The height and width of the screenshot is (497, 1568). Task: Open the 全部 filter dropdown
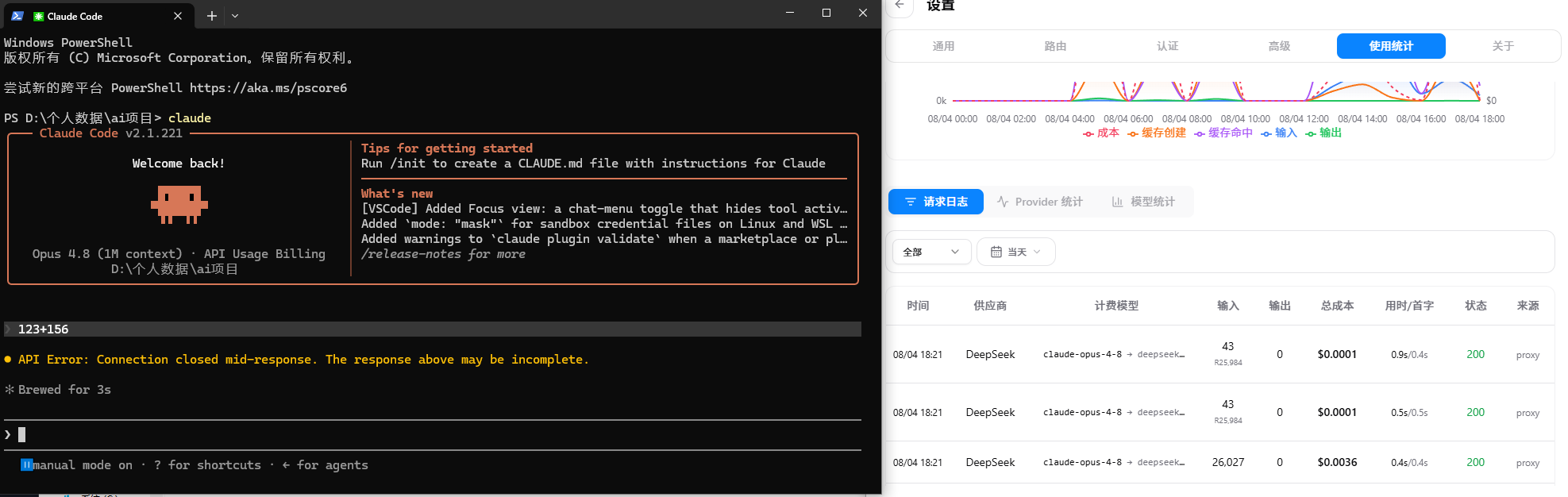[x=932, y=252]
